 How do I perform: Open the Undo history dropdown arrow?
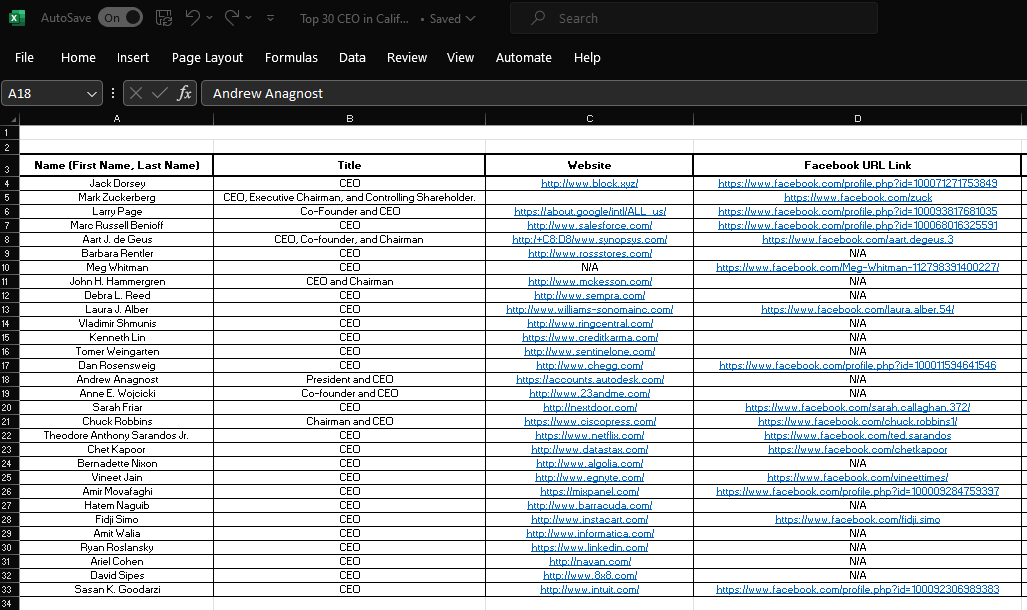210,18
